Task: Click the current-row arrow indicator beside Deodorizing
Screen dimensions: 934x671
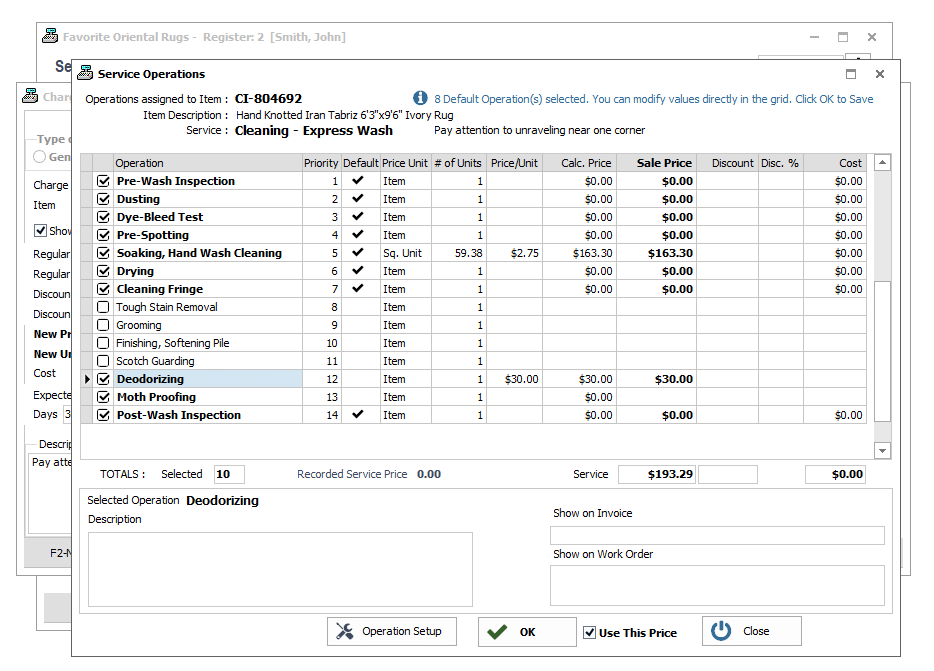Action: pyautogui.click(x=87, y=379)
